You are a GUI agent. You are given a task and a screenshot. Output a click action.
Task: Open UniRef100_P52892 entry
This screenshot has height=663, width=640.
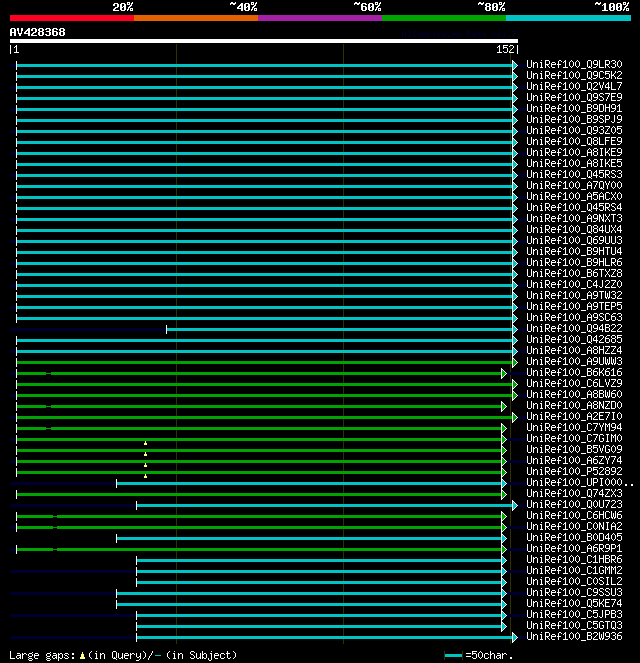[x=574, y=471]
